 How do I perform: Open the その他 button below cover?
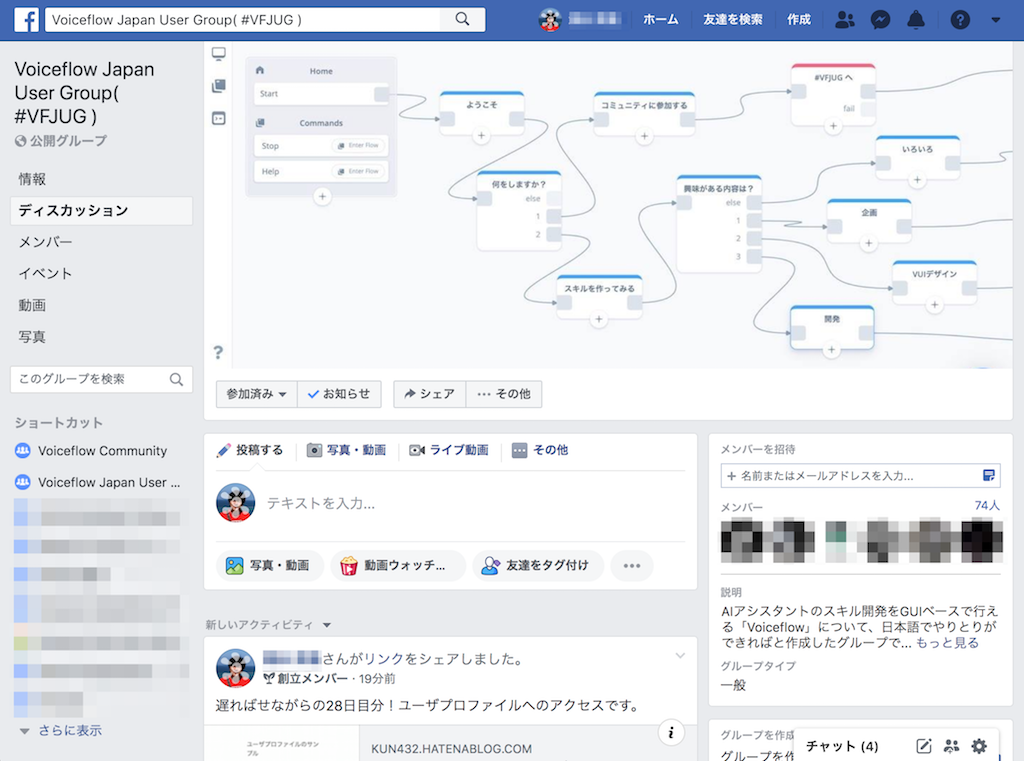504,394
